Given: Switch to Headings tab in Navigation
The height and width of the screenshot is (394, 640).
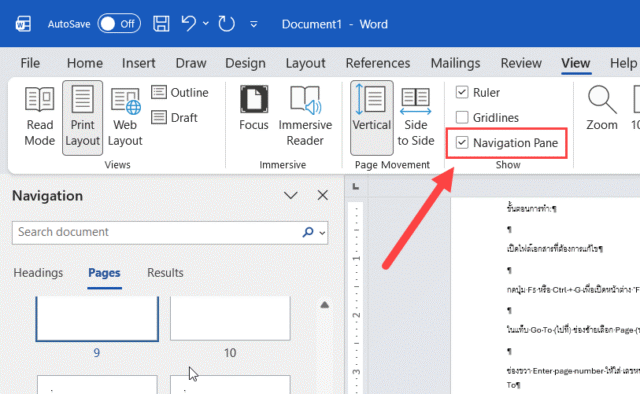Looking at the screenshot, I should [x=38, y=273].
